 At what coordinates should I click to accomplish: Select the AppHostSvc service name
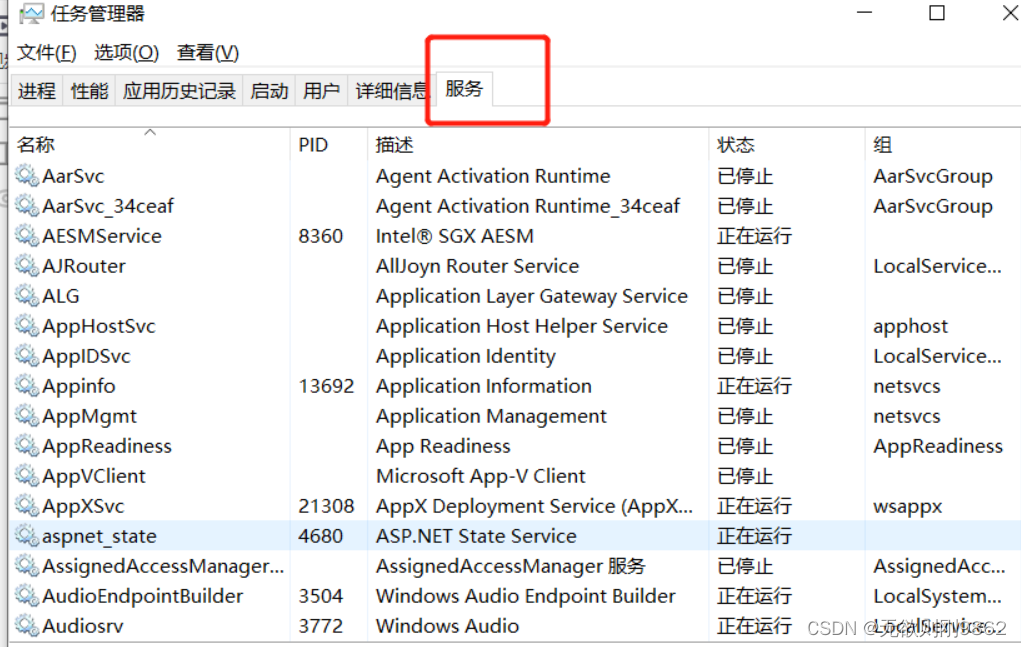99,325
